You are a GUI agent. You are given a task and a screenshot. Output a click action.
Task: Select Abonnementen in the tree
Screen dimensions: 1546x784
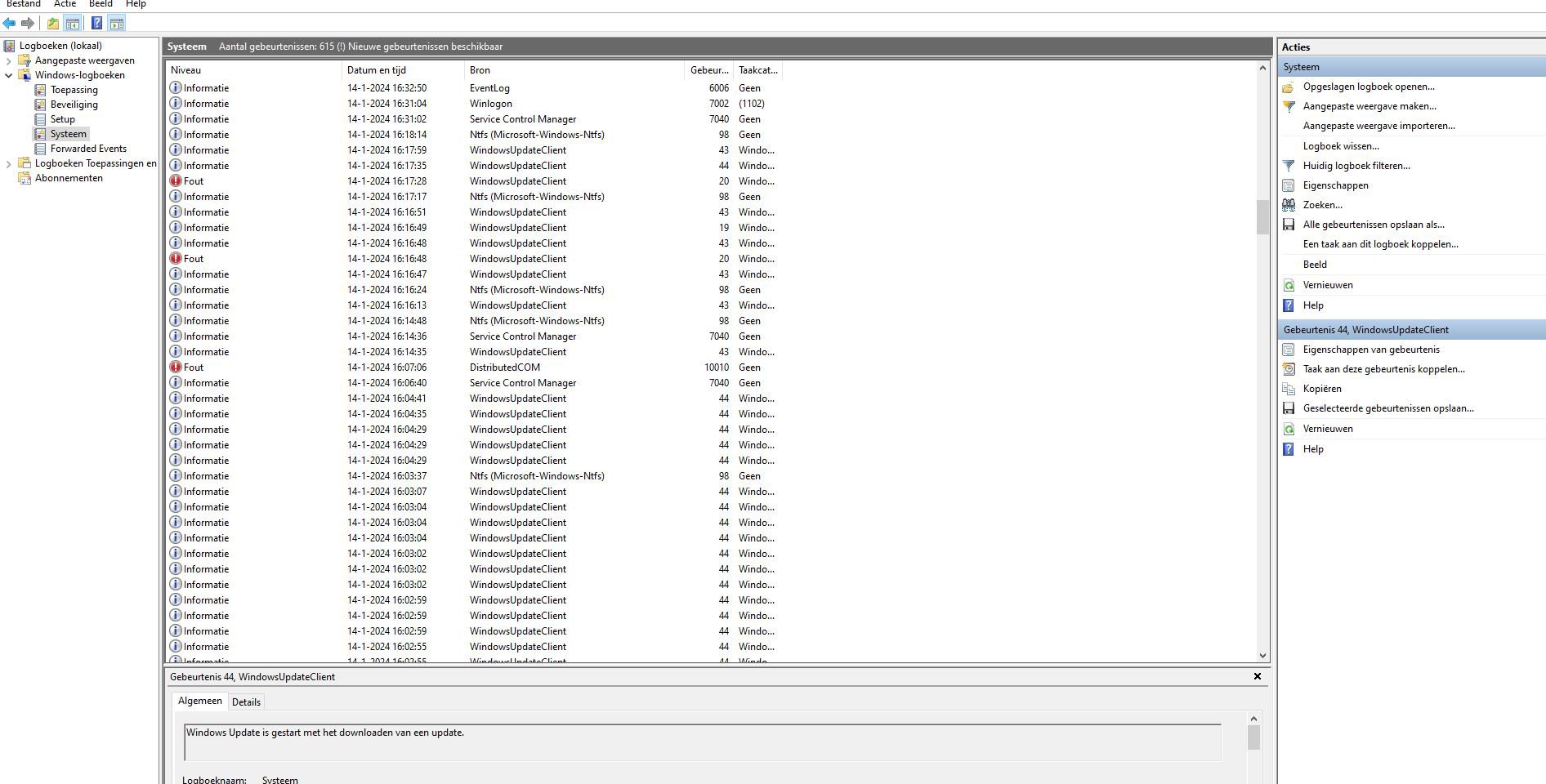coord(69,178)
